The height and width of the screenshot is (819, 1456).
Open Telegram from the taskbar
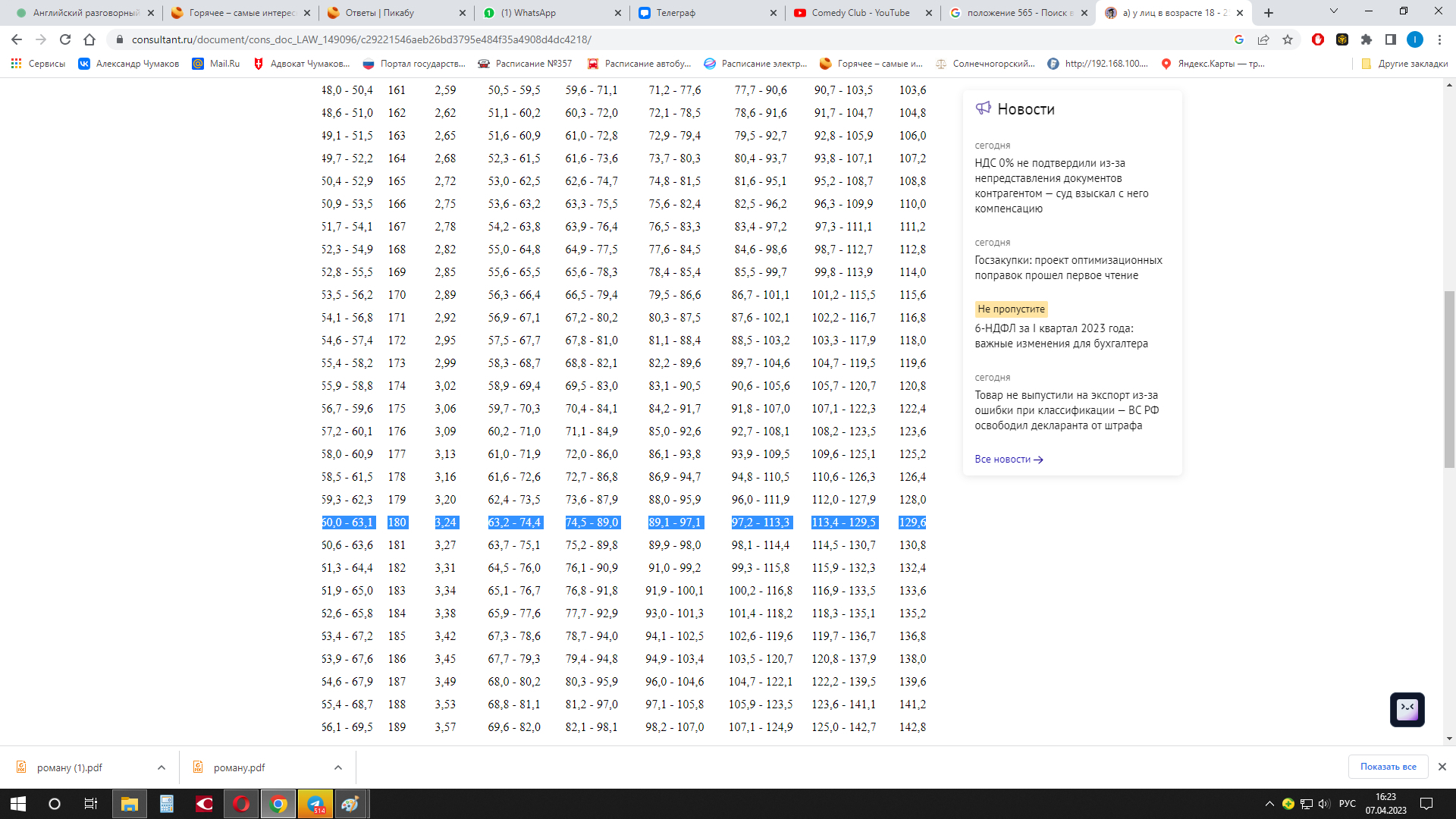(x=315, y=804)
